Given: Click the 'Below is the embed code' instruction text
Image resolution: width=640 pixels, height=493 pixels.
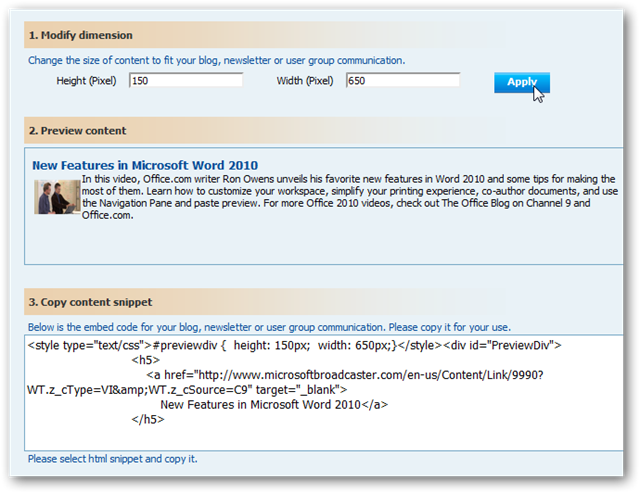Looking at the screenshot, I should click(269, 327).
